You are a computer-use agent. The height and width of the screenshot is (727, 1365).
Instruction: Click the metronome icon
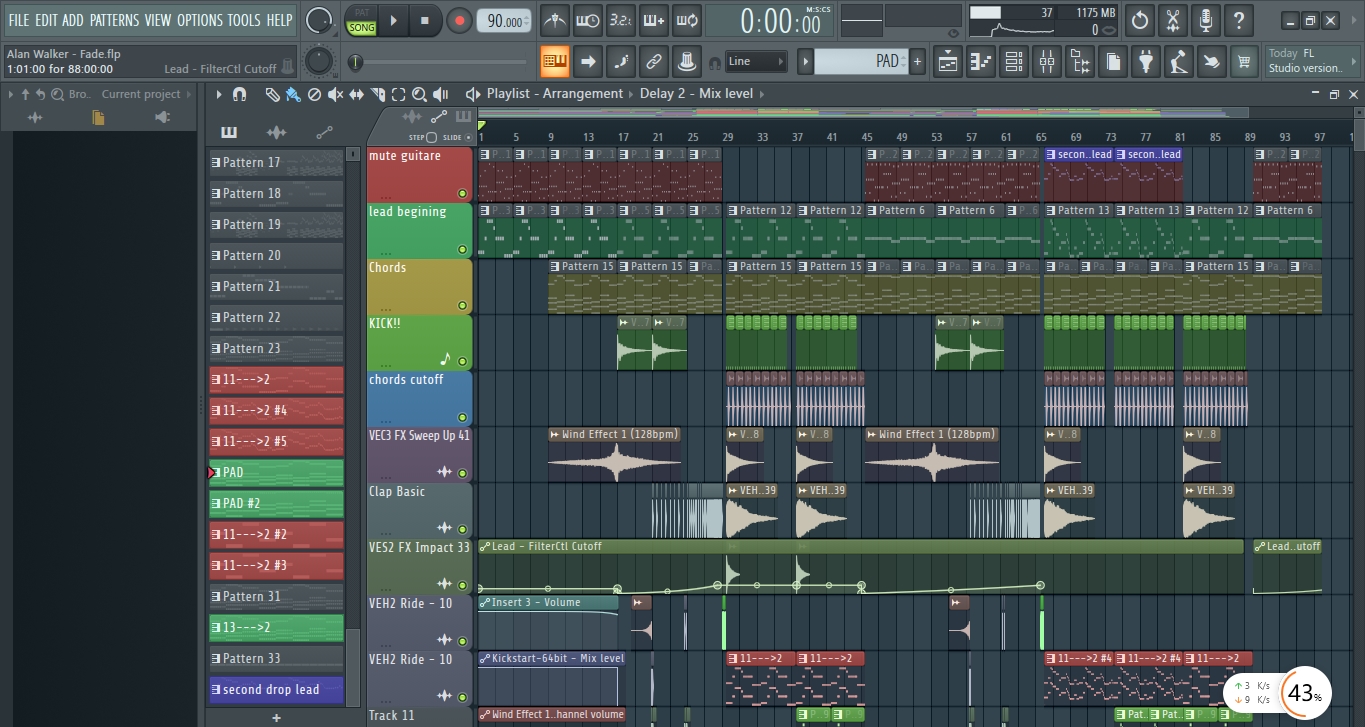coord(554,20)
